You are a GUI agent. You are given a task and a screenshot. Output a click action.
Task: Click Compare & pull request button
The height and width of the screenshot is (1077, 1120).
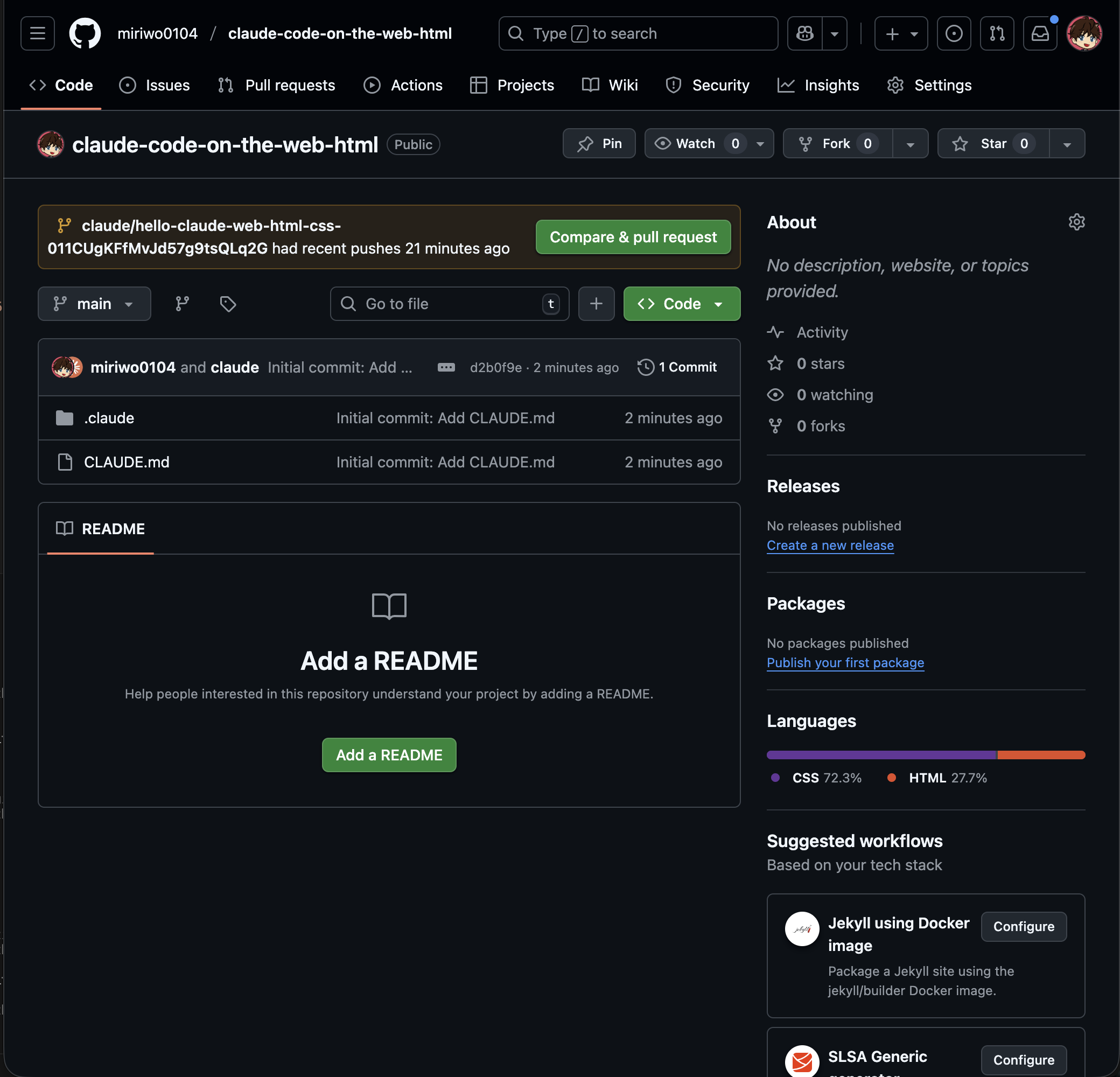(633, 237)
